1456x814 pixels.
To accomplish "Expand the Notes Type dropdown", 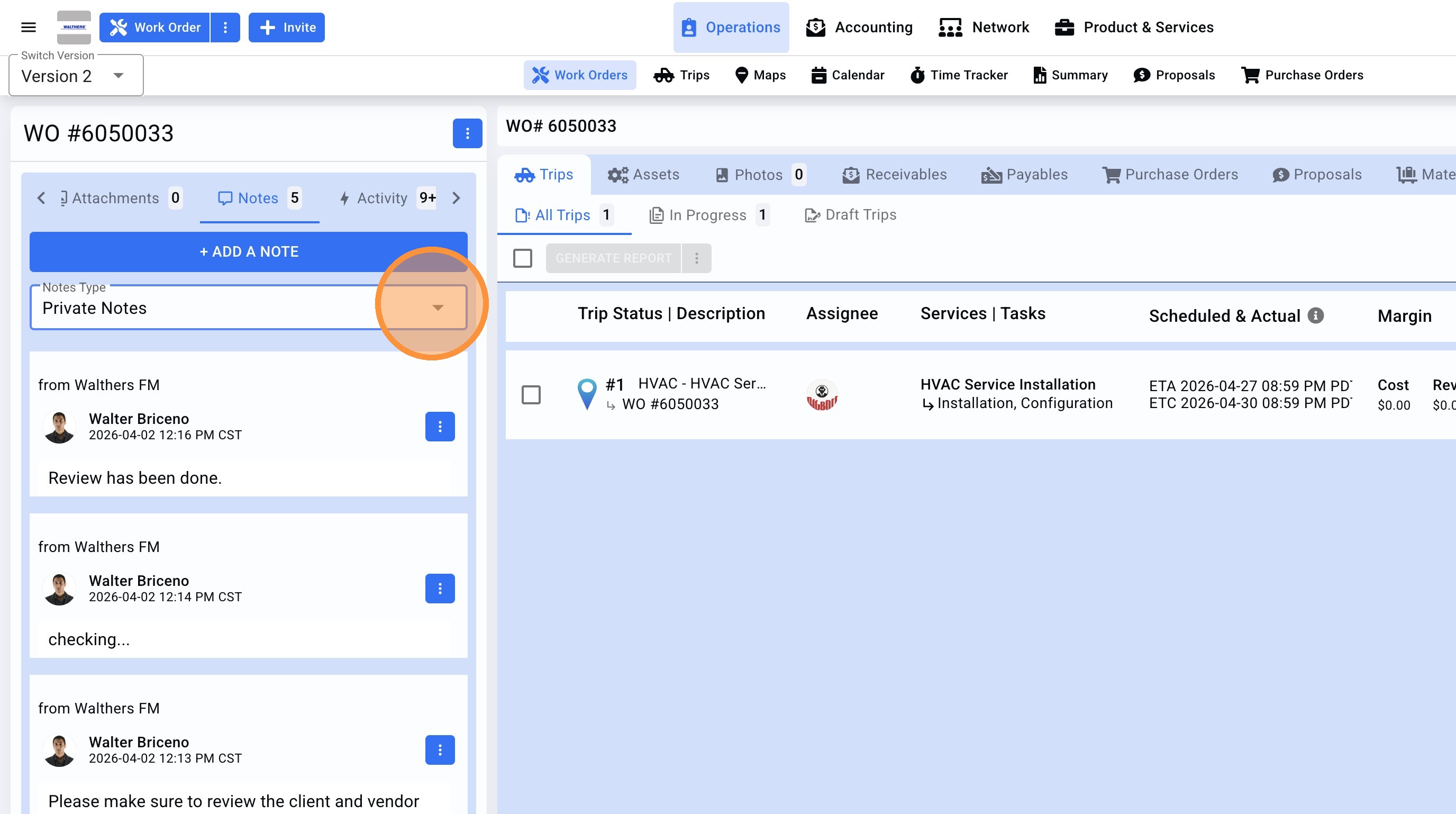I will click(x=438, y=307).
